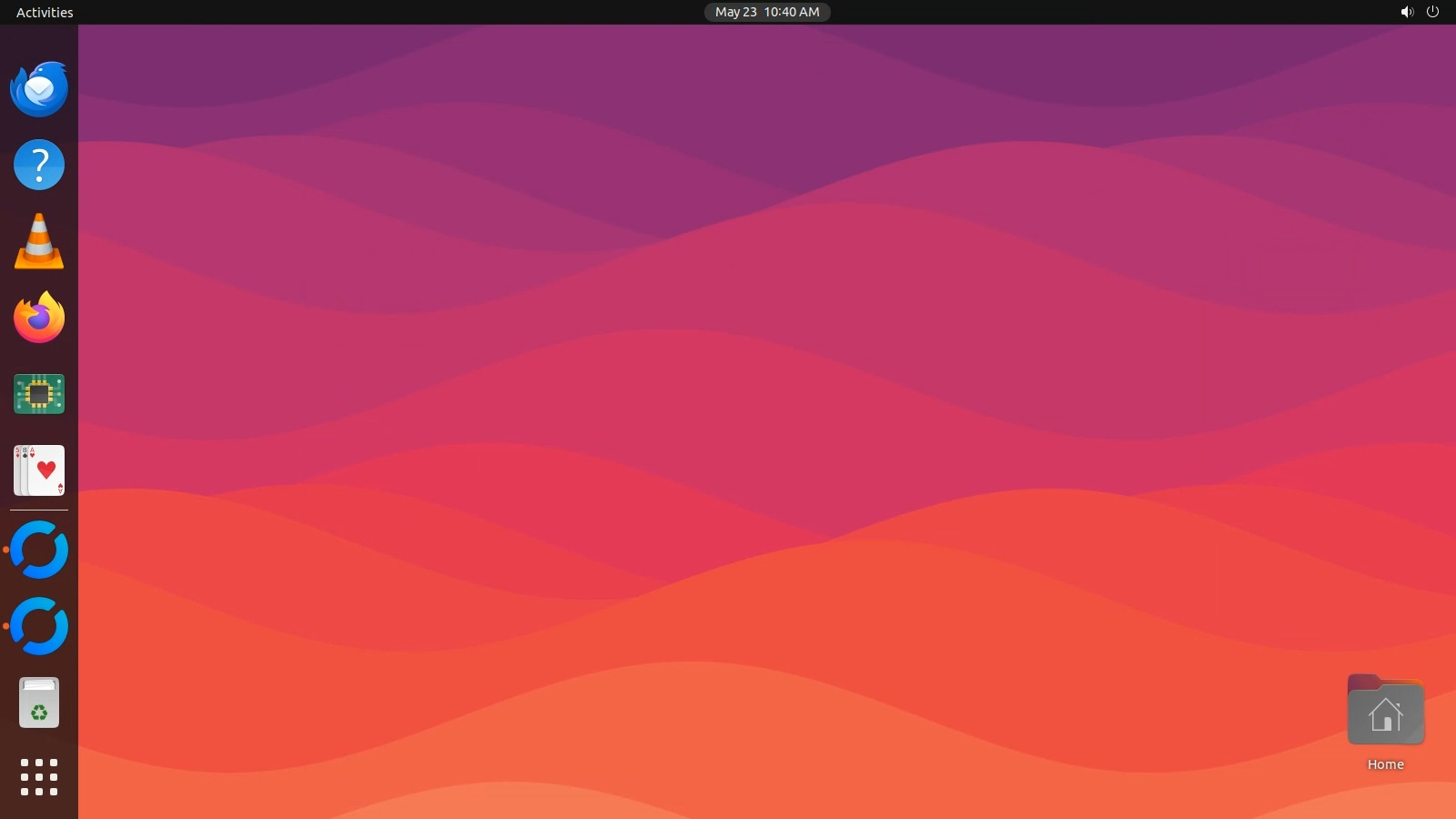Click the upper blue ring app icon
The height and width of the screenshot is (819, 1456).
[39, 550]
